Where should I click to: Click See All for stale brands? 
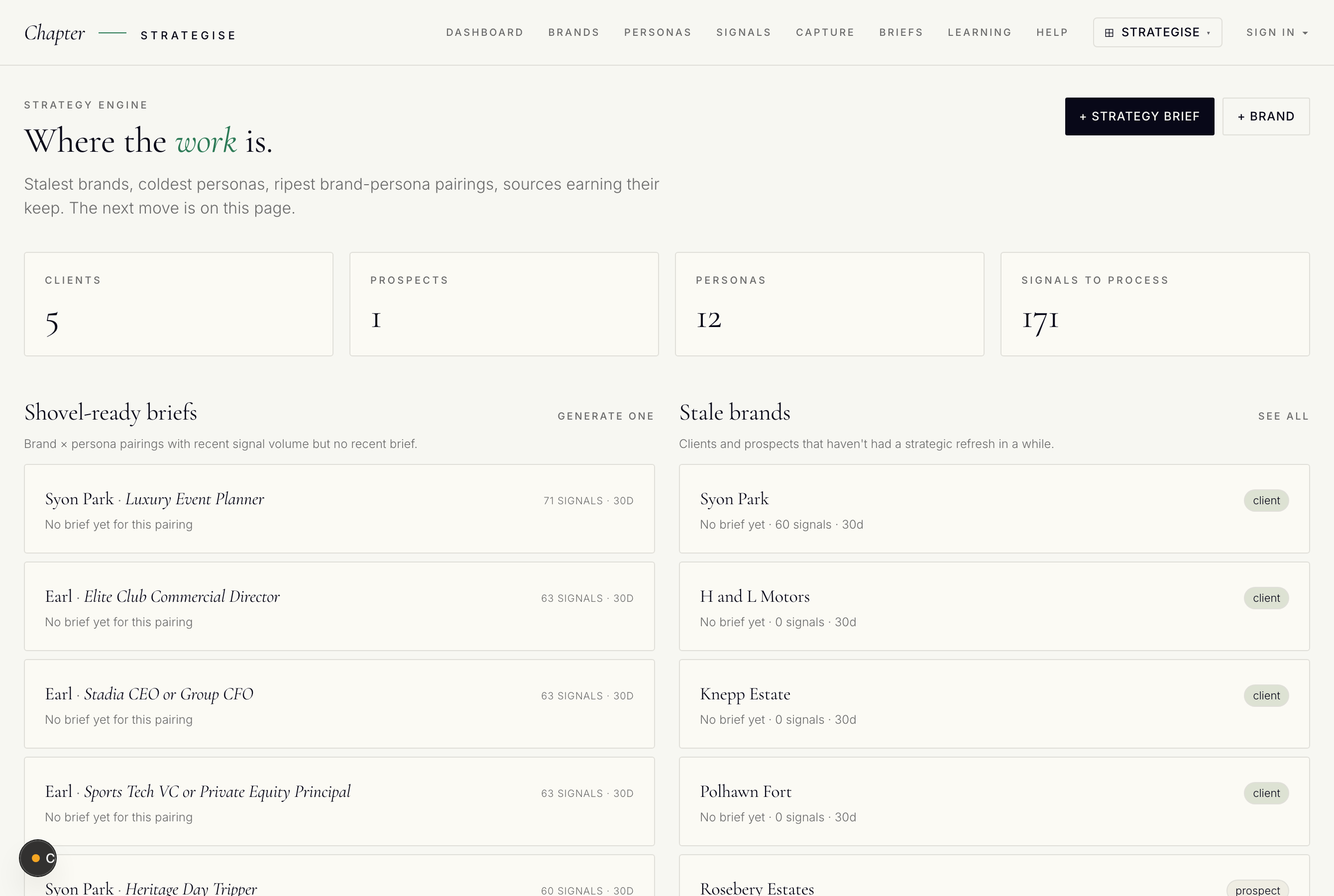pos(1283,416)
